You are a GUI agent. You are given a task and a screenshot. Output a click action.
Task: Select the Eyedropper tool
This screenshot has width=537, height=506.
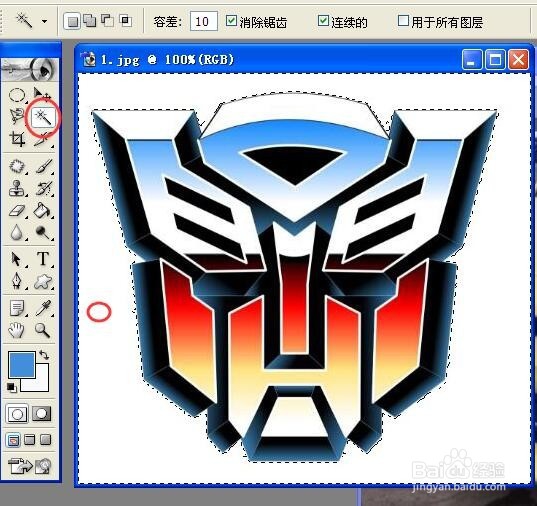tap(43, 308)
